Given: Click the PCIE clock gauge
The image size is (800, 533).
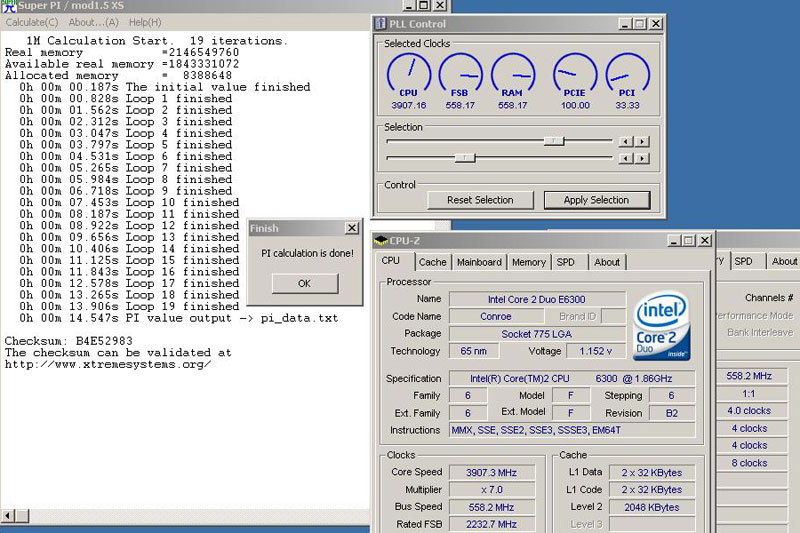Looking at the screenshot, I should (575, 75).
